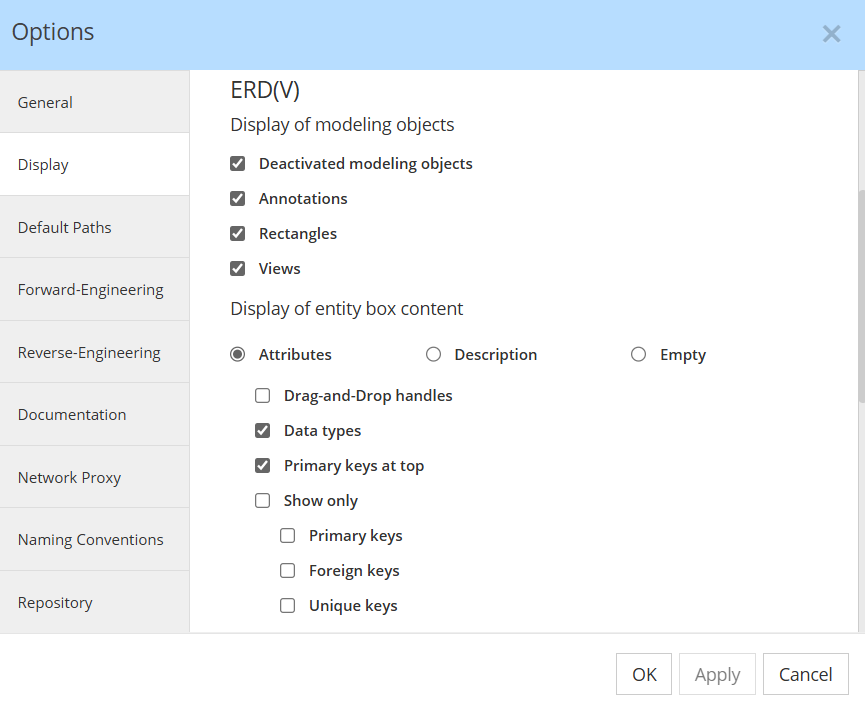Screen dimensions: 865x708
Task: Select the Documentation tab
Action: point(94,414)
